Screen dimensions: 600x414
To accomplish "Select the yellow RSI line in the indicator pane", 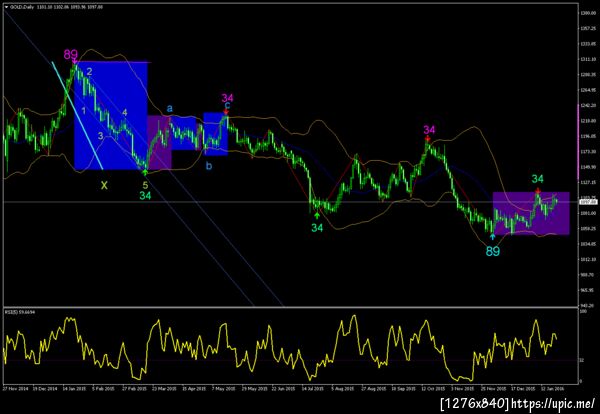I will click(x=279, y=348).
